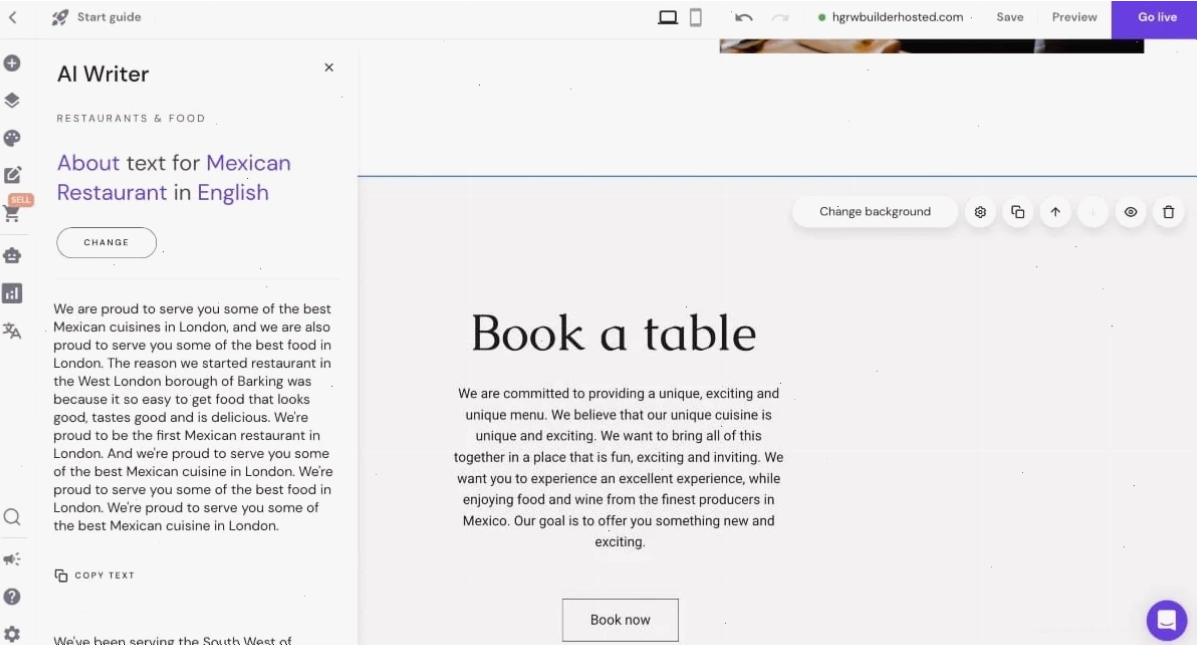This screenshot has height=647, width=1197.
Task: Open the blog edit icon in sidebar
Action: tap(12, 175)
